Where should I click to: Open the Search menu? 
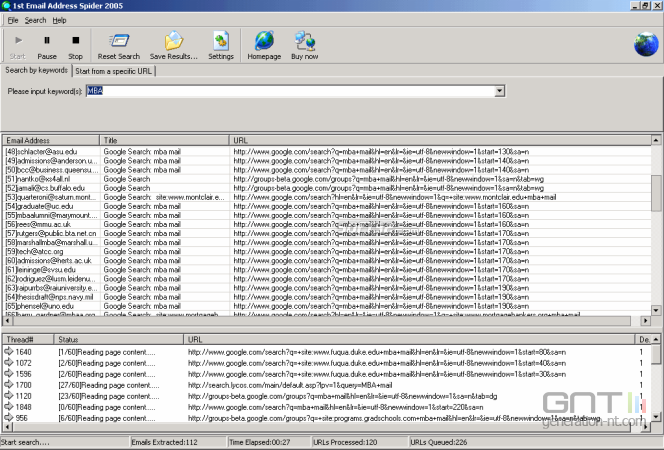(35, 20)
